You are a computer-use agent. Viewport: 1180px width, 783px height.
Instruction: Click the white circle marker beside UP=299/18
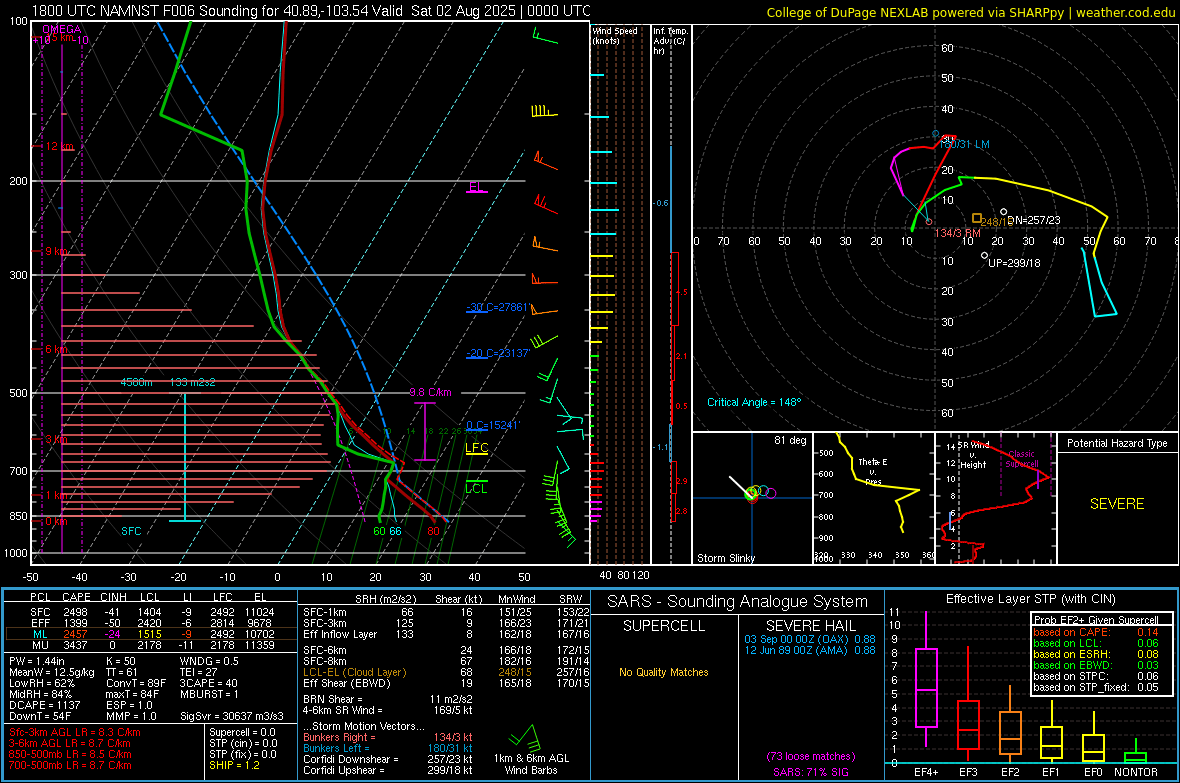point(984,256)
